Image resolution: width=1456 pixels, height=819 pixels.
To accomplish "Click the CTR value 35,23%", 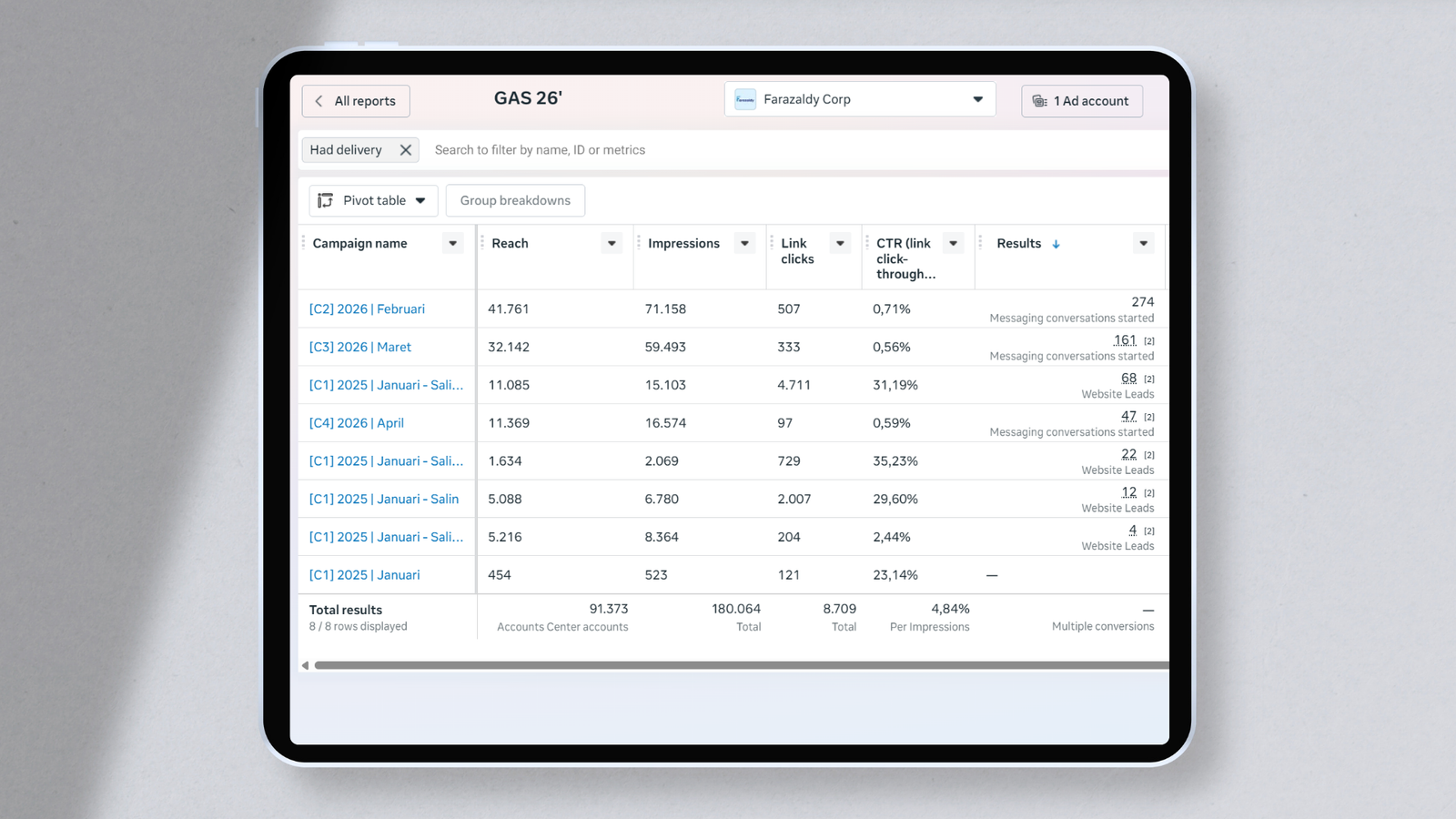I will tap(895, 461).
